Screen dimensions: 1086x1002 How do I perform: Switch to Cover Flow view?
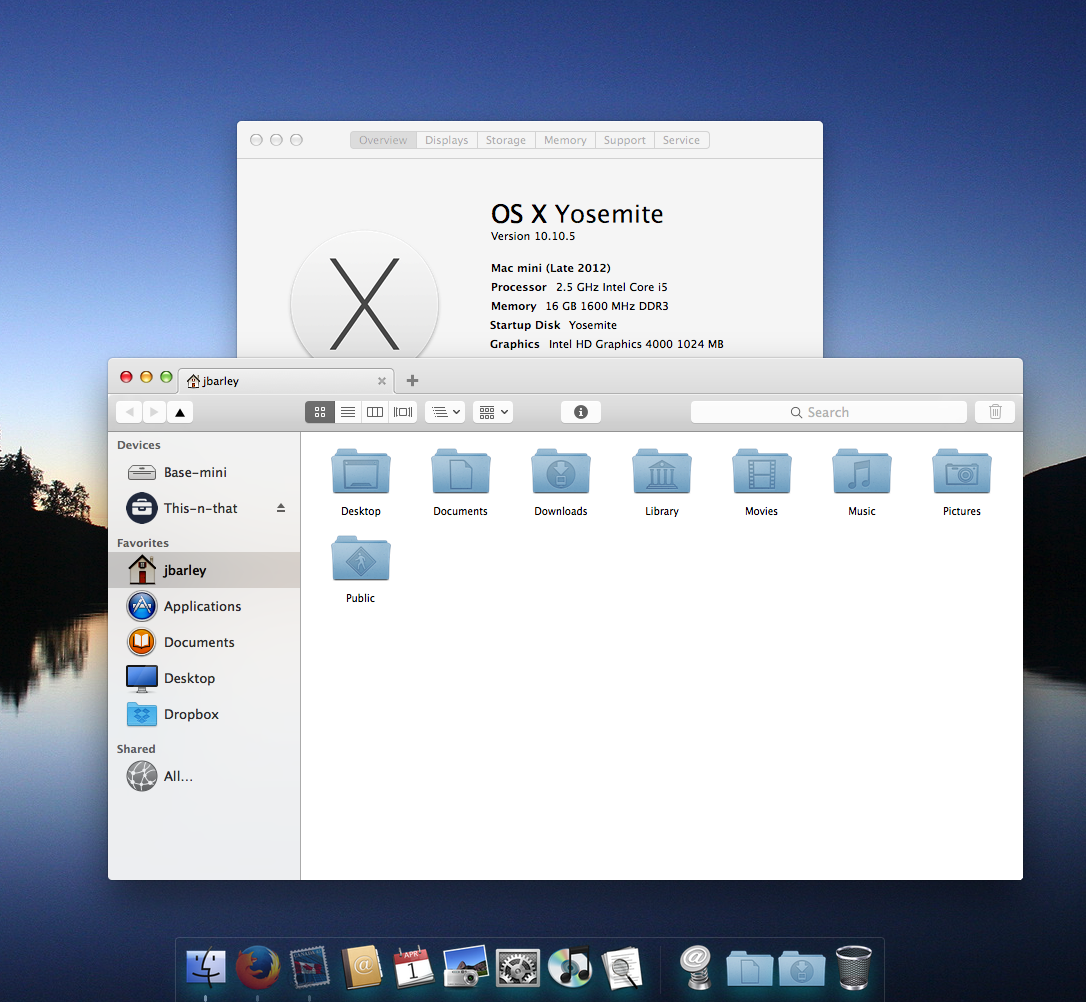click(403, 412)
